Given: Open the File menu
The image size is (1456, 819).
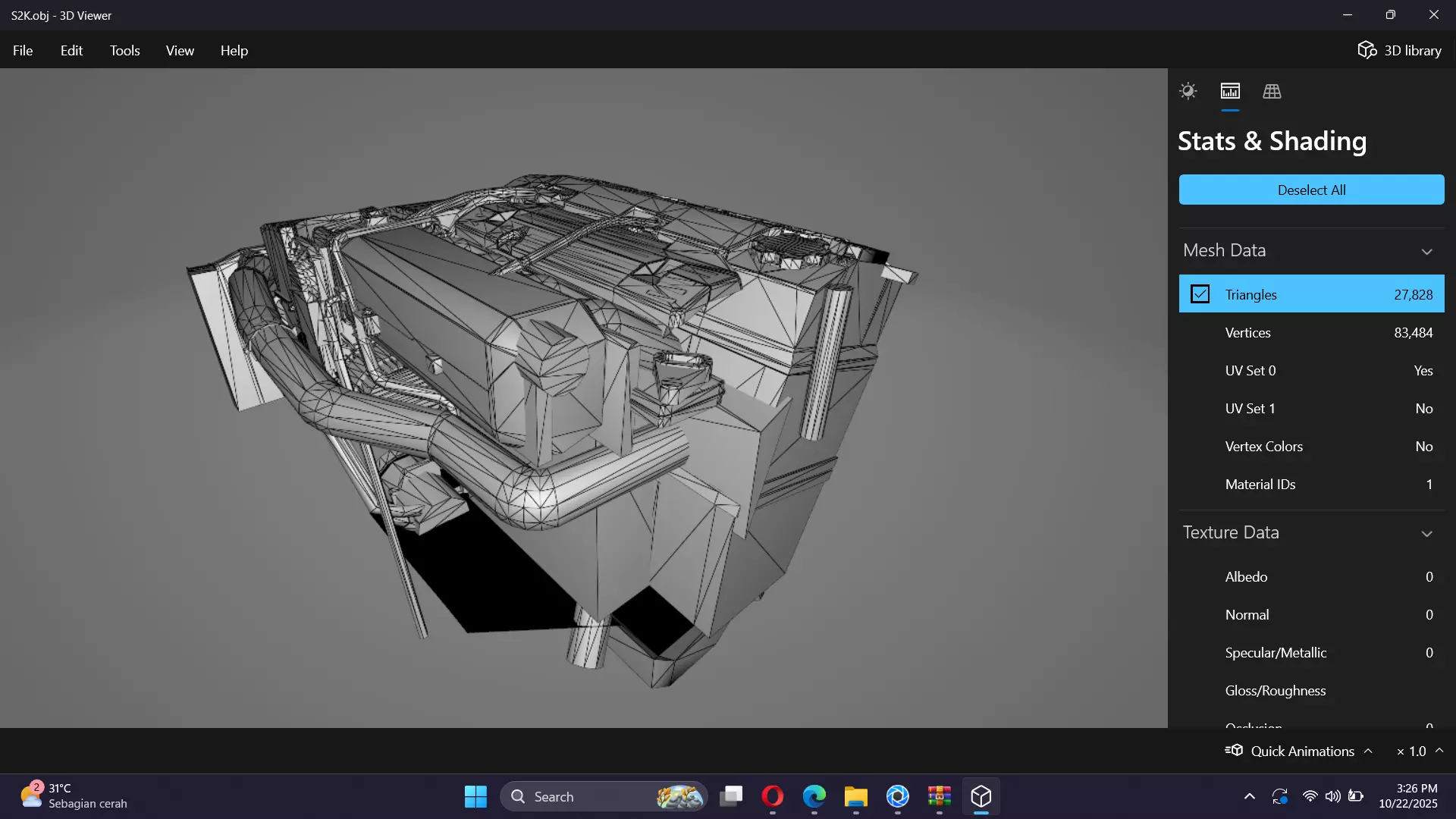Looking at the screenshot, I should 23,50.
